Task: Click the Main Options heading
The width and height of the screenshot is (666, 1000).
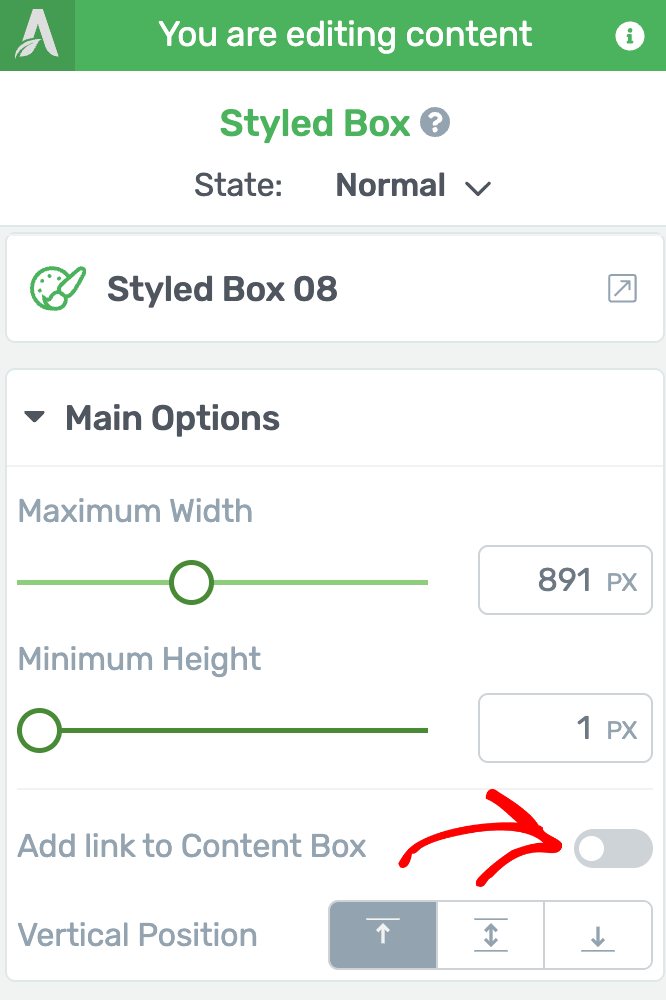Action: (x=172, y=418)
